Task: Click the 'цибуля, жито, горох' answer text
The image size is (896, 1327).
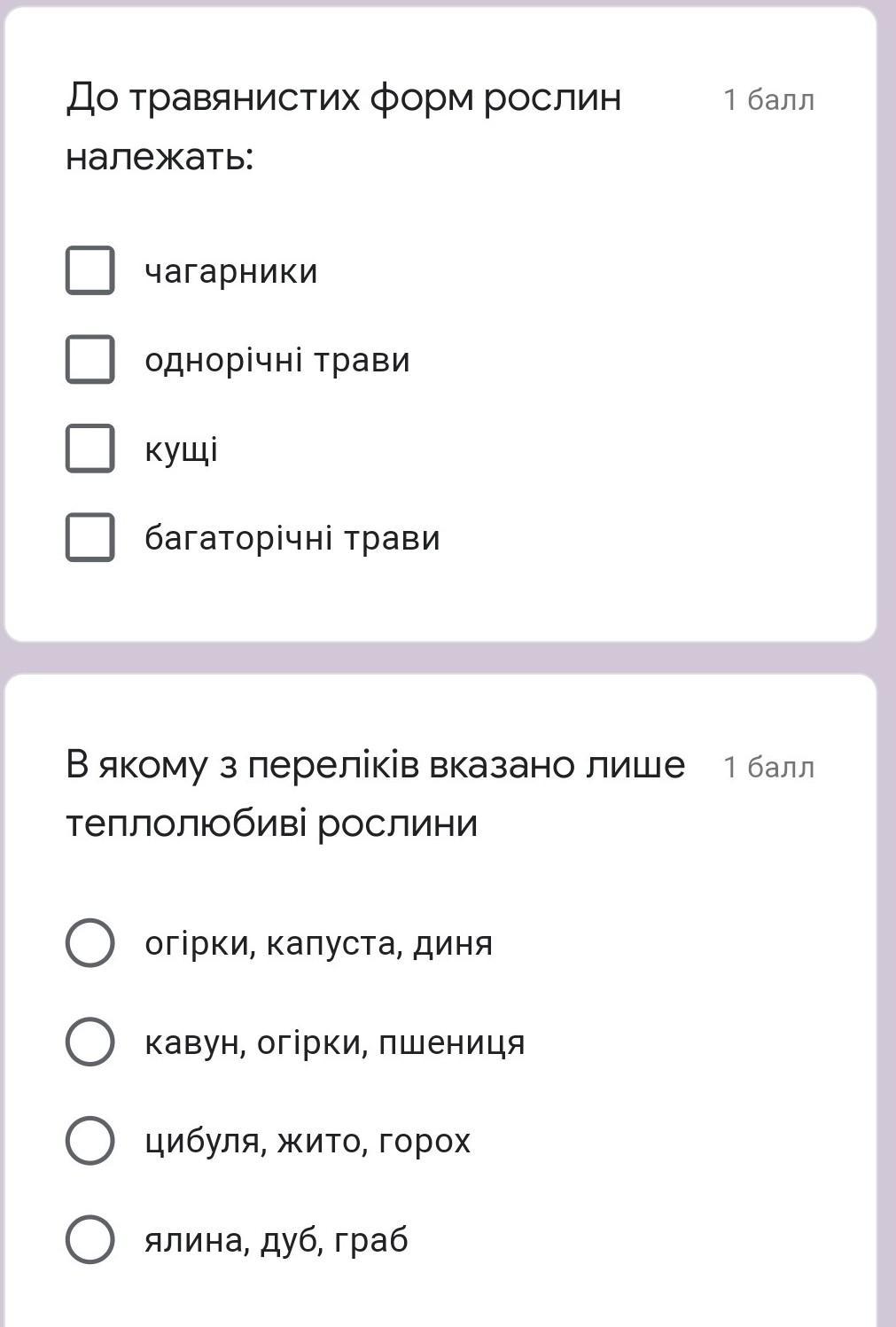Action: (x=308, y=1141)
